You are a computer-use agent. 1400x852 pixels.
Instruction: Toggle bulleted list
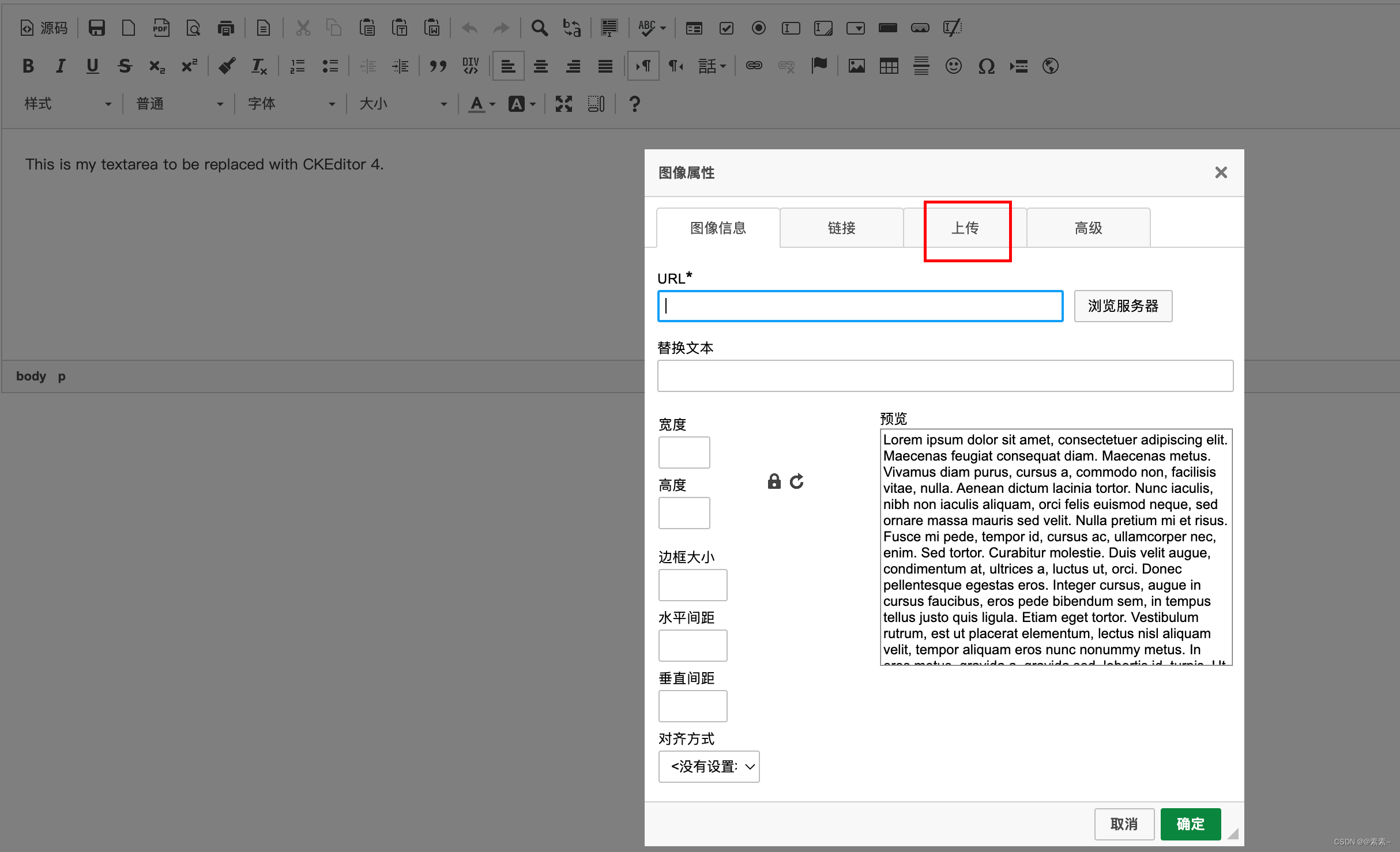(x=330, y=66)
